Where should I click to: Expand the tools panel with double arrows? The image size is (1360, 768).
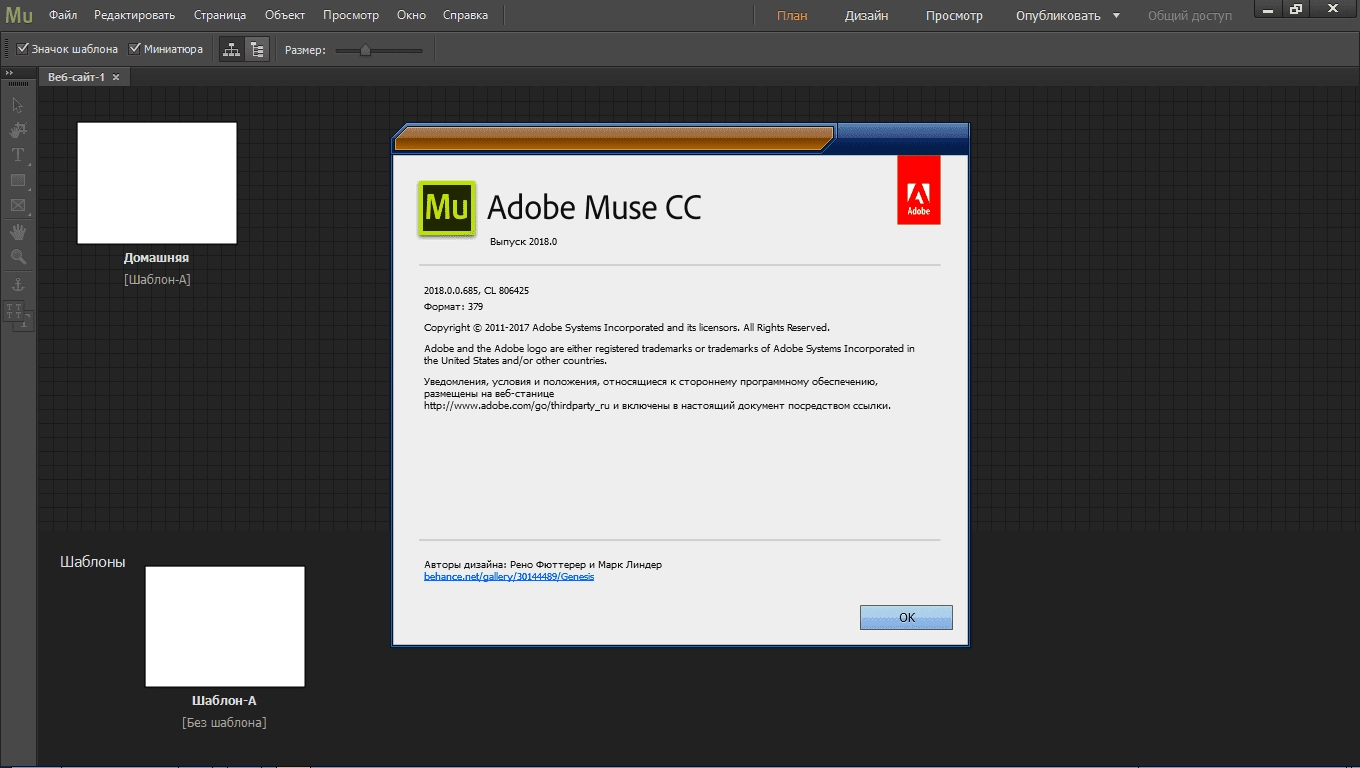[x=9, y=73]
